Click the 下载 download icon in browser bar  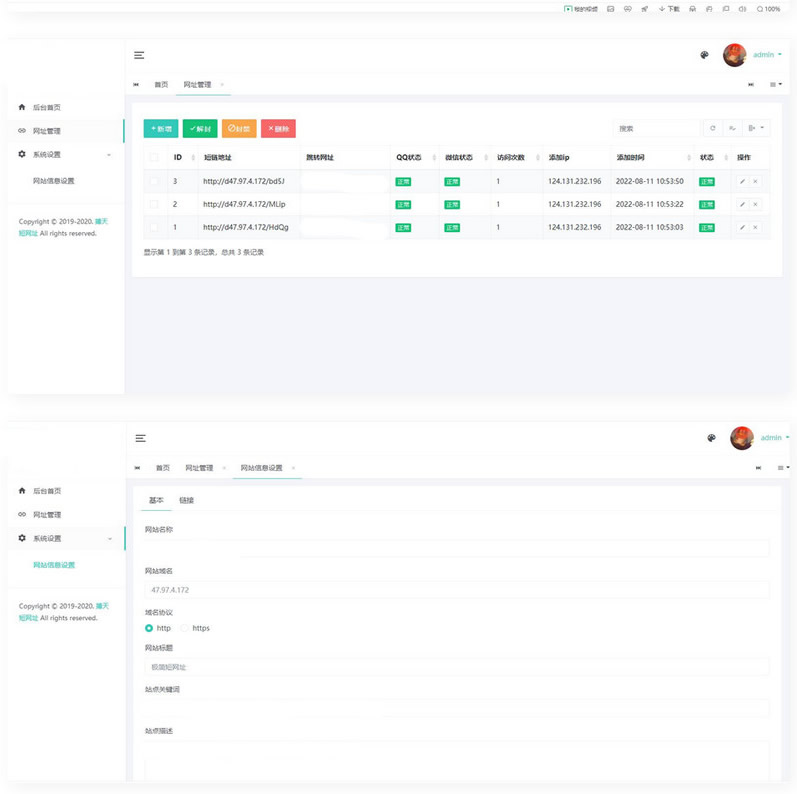(668, 9)
